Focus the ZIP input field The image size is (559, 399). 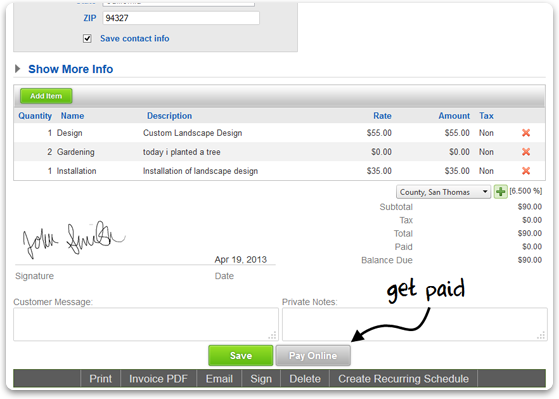181,18
